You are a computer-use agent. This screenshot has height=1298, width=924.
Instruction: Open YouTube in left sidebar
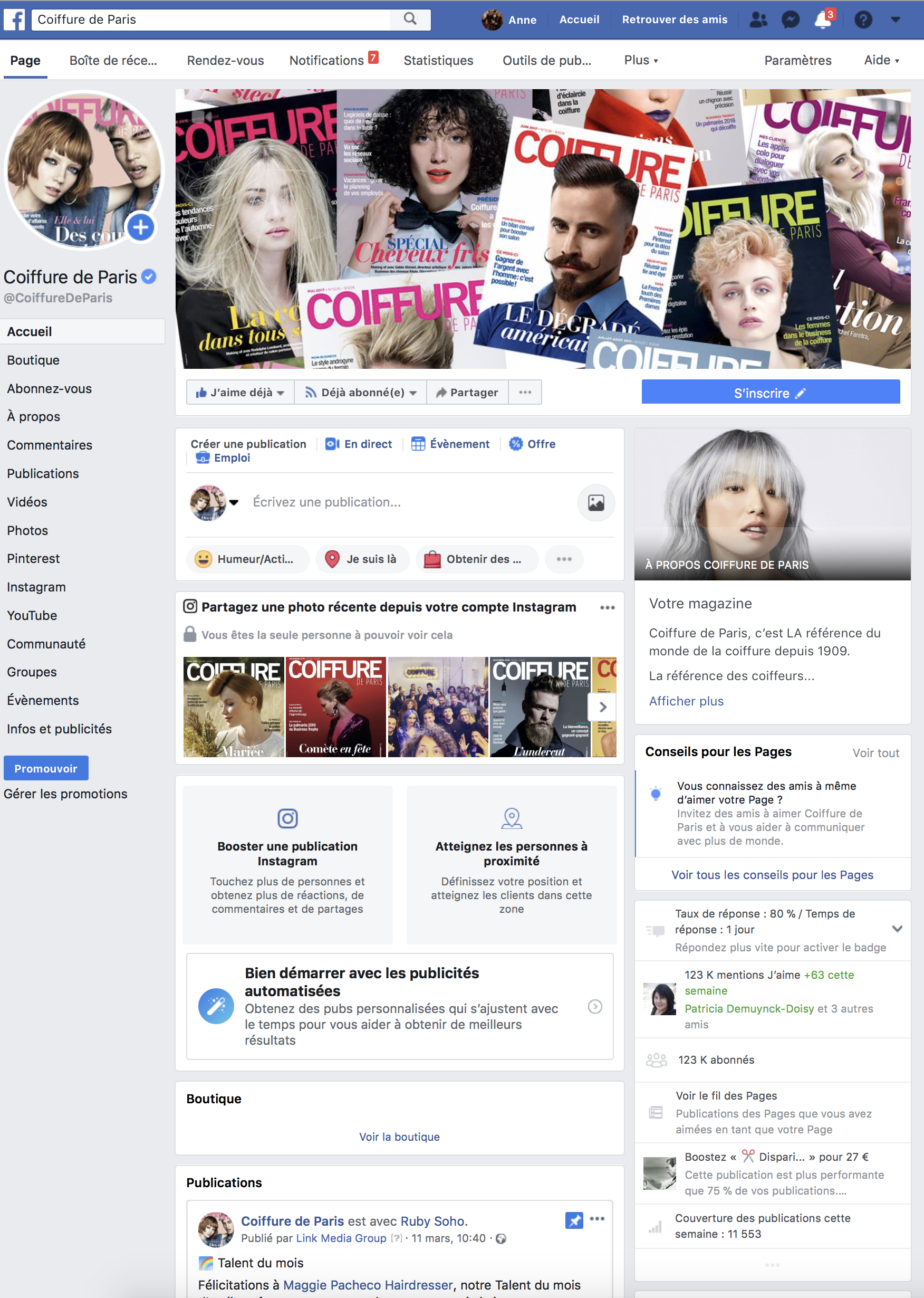click(x=32, y=615)
